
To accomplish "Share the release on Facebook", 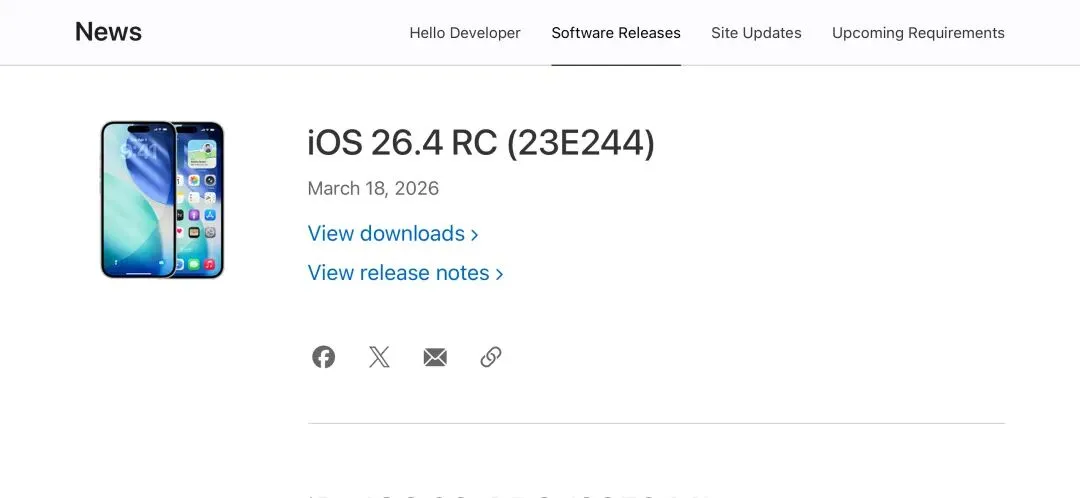I will point(323,357).
